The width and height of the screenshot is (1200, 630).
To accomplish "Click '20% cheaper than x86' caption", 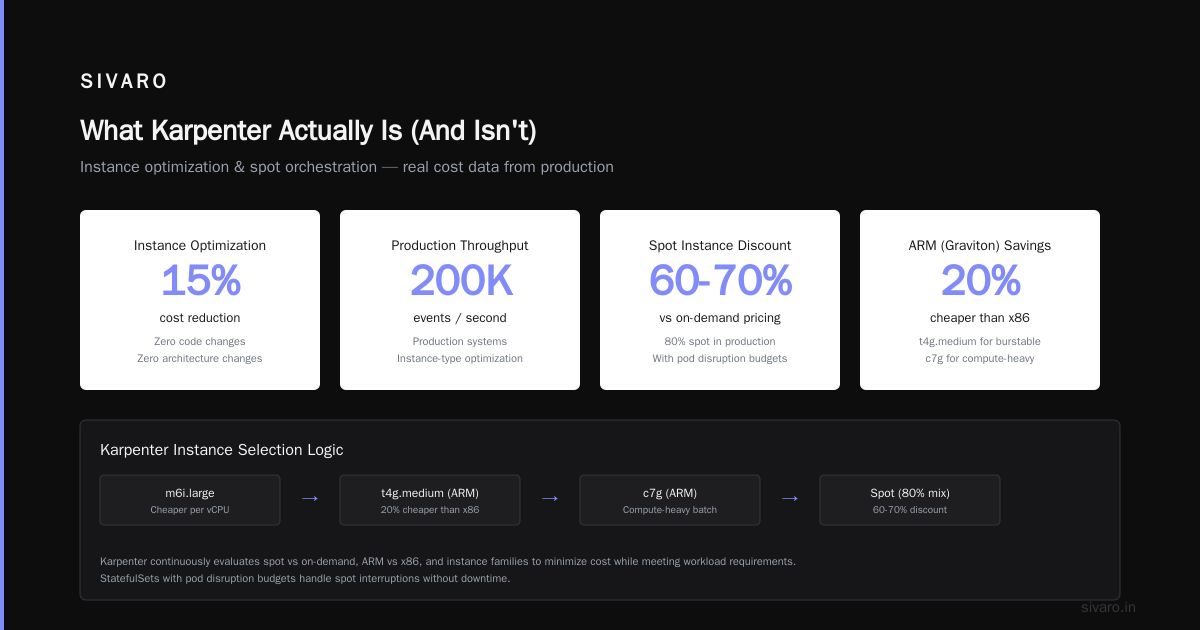I will coord(430,510).
